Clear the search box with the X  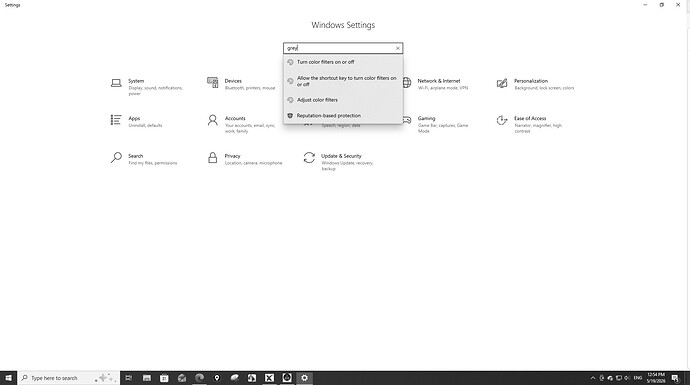coord(398,48)
